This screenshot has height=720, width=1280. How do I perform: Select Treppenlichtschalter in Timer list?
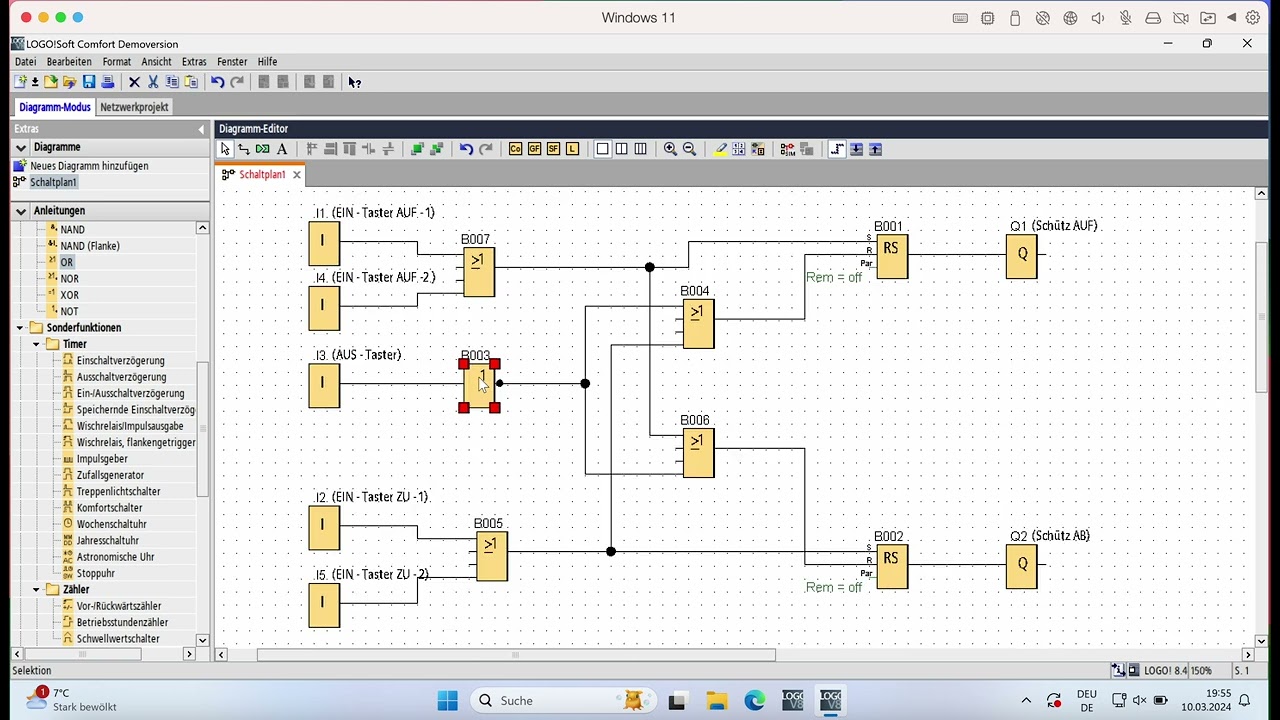pyautogui.click(x=118, y=492)
